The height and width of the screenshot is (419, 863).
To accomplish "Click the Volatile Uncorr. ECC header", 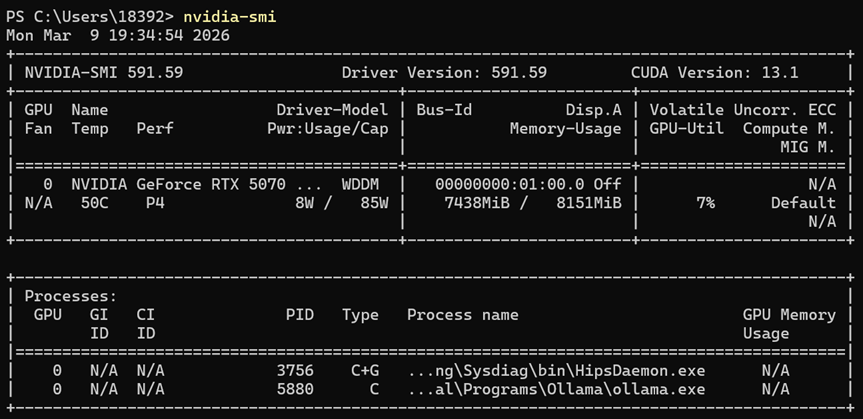I will point(743,110).
